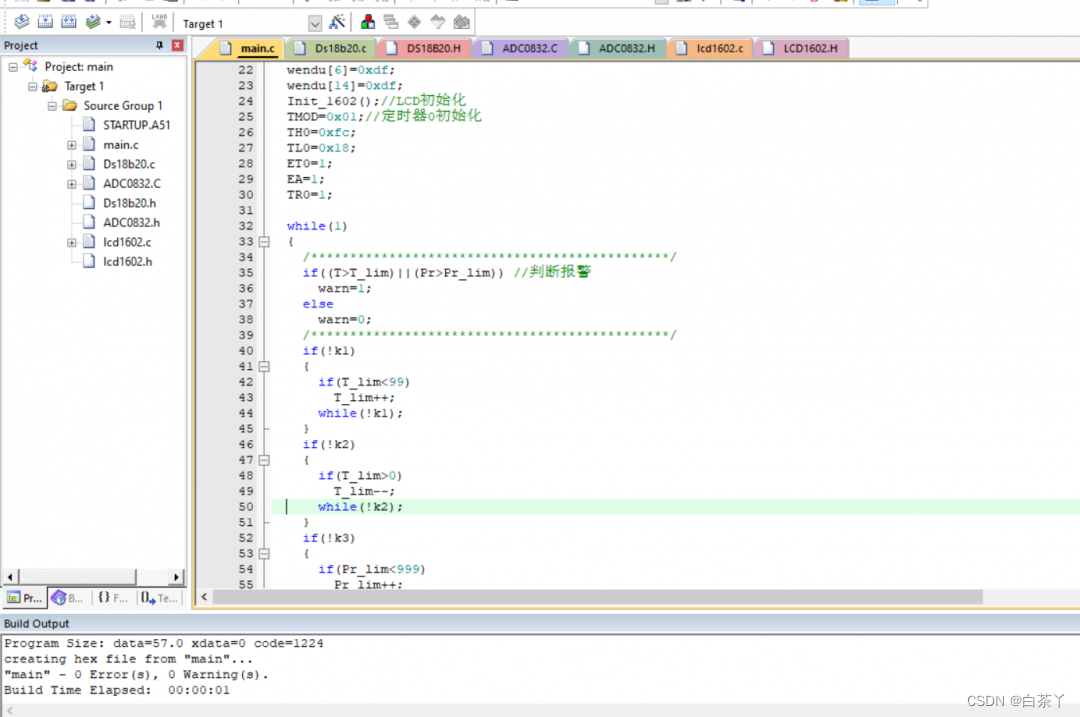The image size is (1080, 717).
Task: Click the Build target toolbar icon
Action: click(45, 23)
